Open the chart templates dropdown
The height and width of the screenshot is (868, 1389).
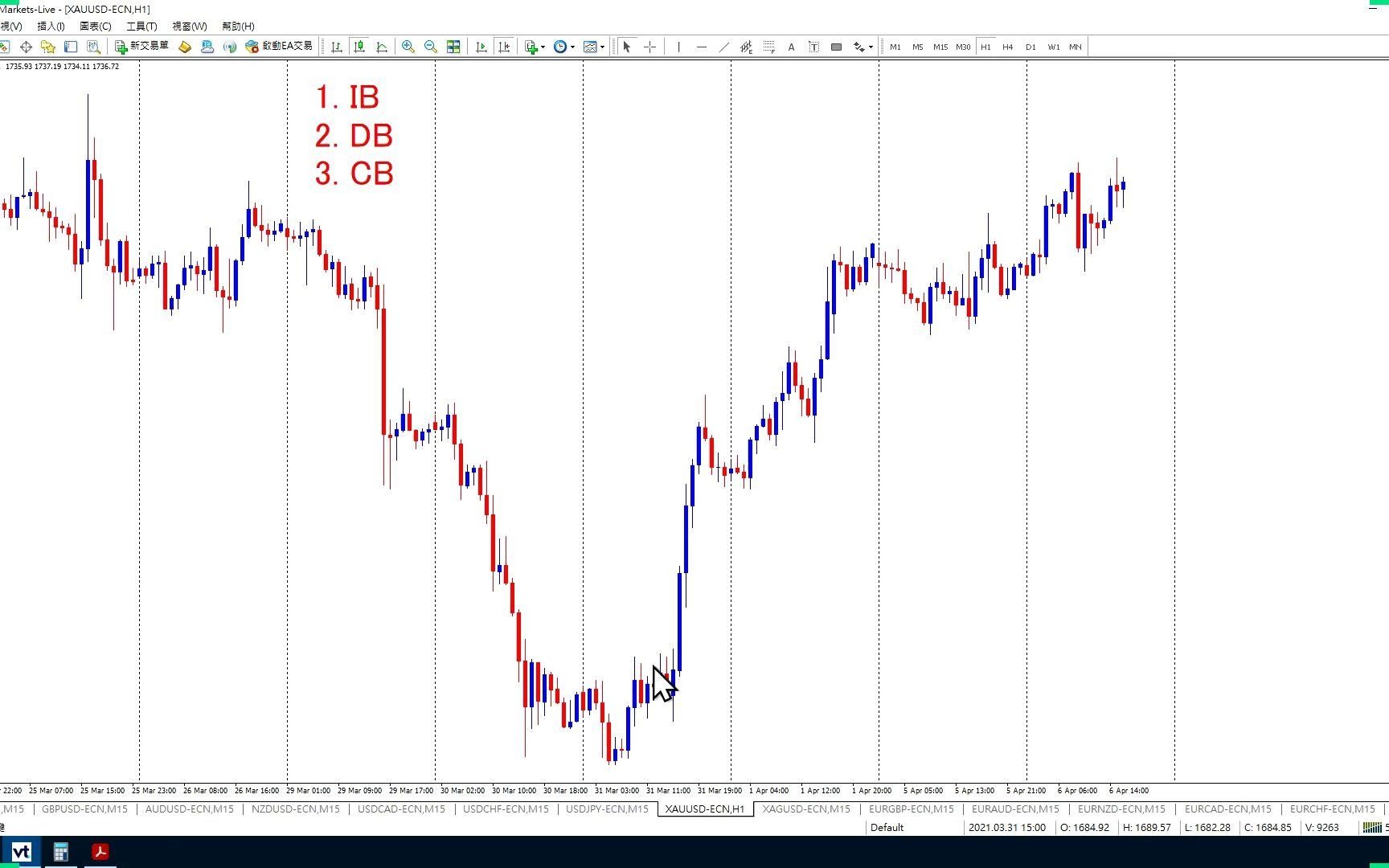594,47
